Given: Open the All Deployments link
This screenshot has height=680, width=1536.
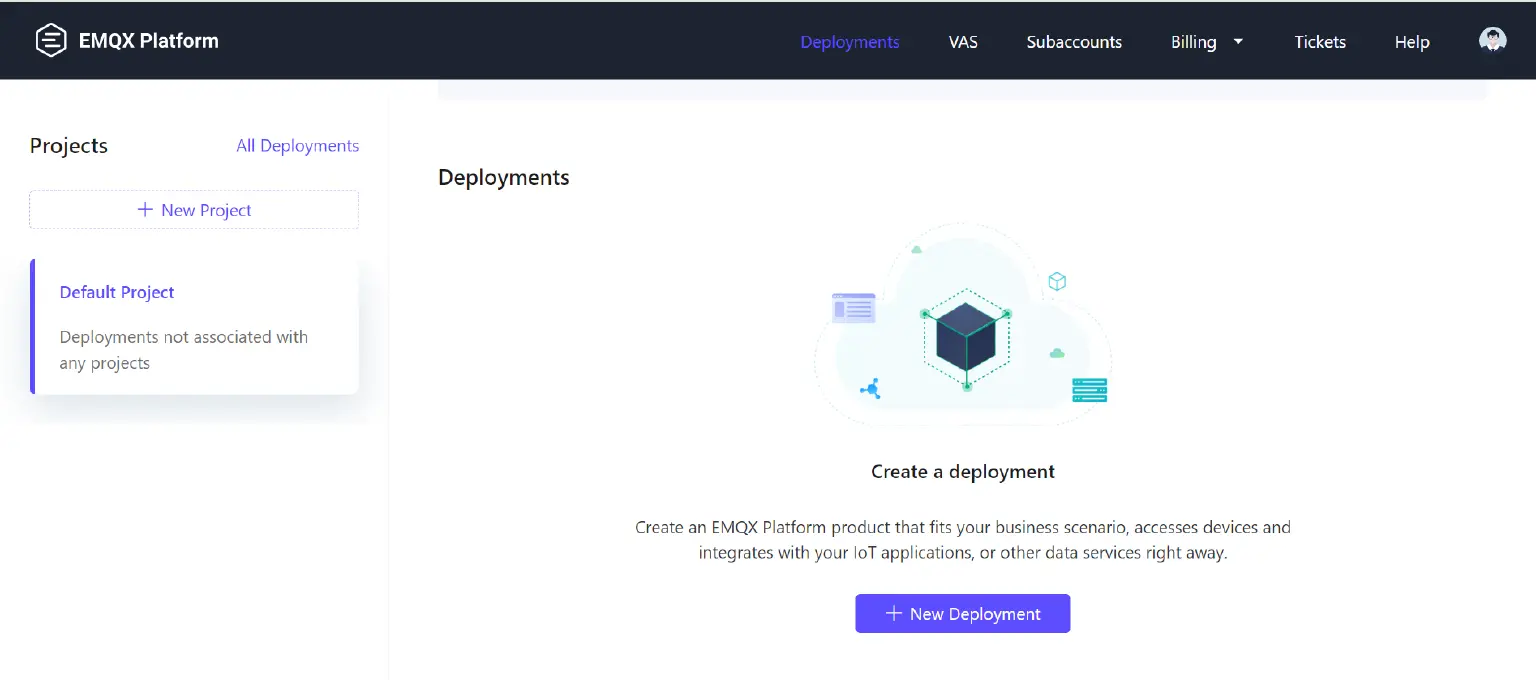Looking at the screenshot, I should 297,145.
